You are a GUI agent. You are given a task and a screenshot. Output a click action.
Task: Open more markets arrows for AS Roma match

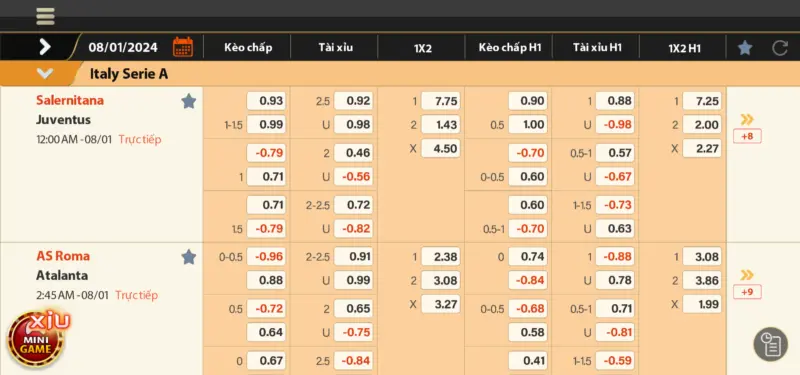coord(747,276)
